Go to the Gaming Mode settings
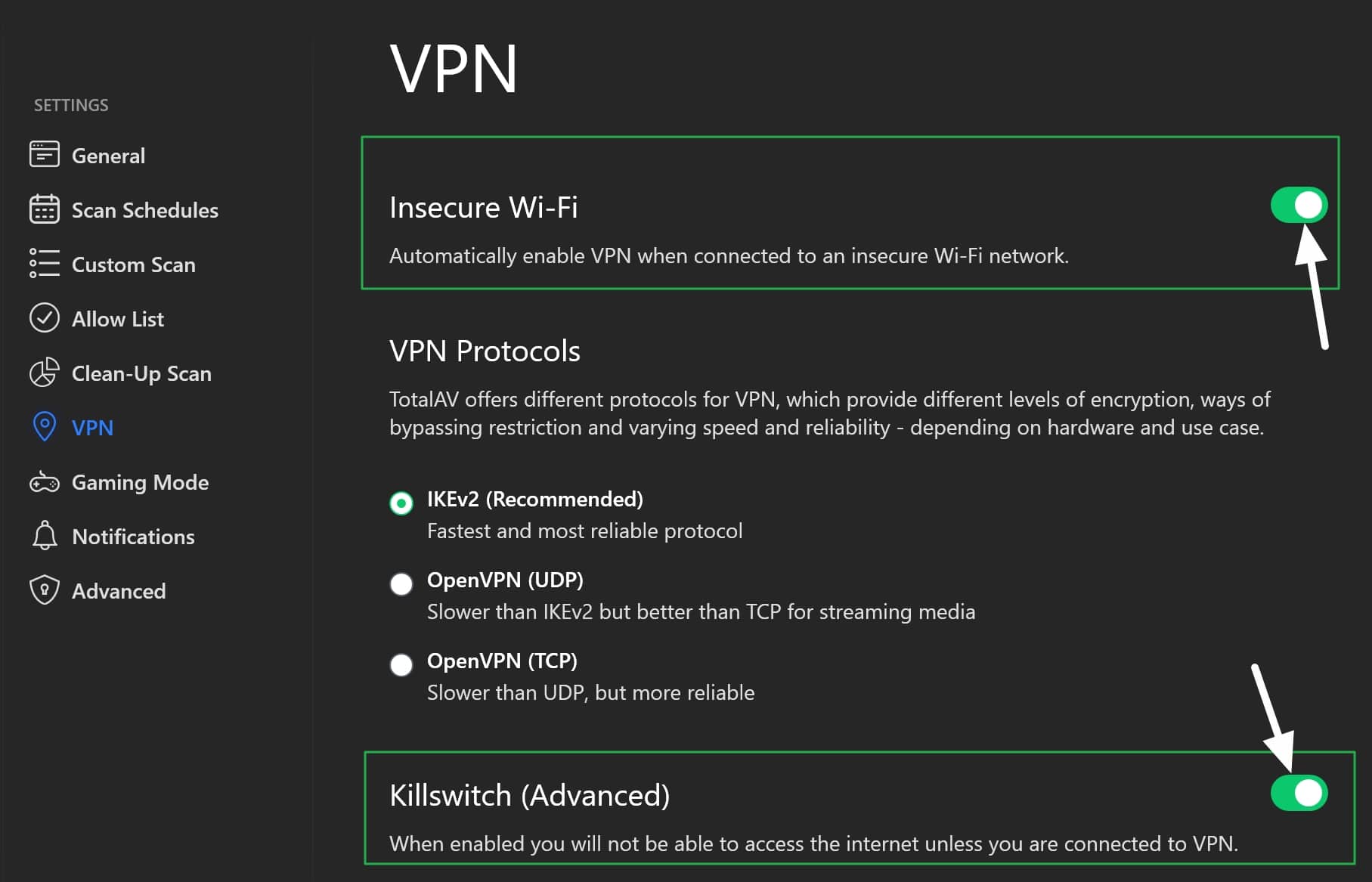 click(x=140, y=482)
